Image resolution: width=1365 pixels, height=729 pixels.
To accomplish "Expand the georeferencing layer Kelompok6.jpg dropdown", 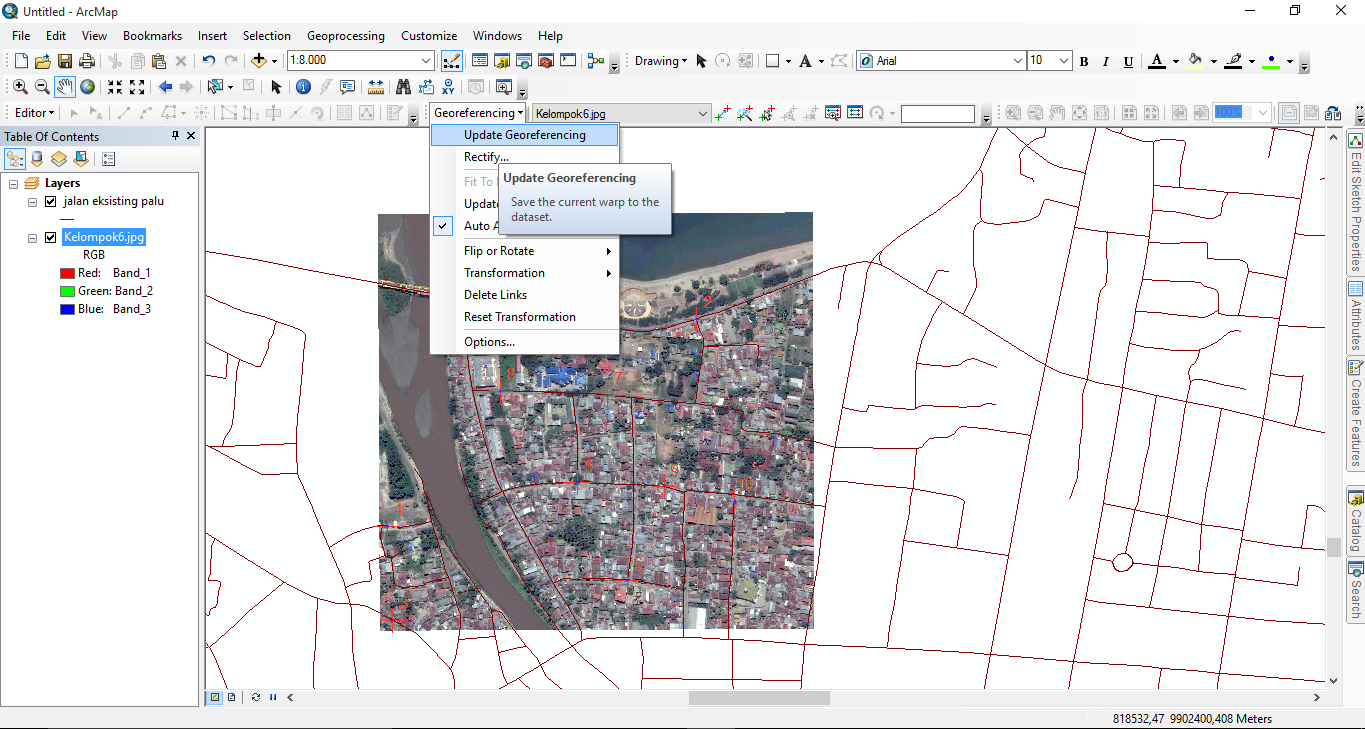I will [x=703, y=114].
